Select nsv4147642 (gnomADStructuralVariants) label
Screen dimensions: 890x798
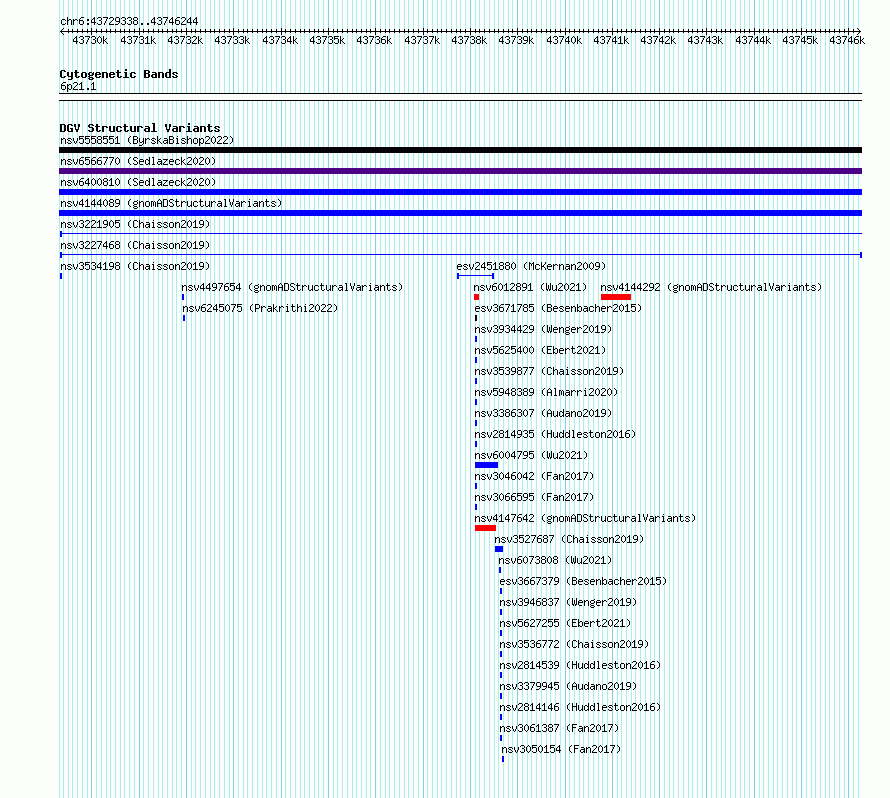tap(585, 518)
